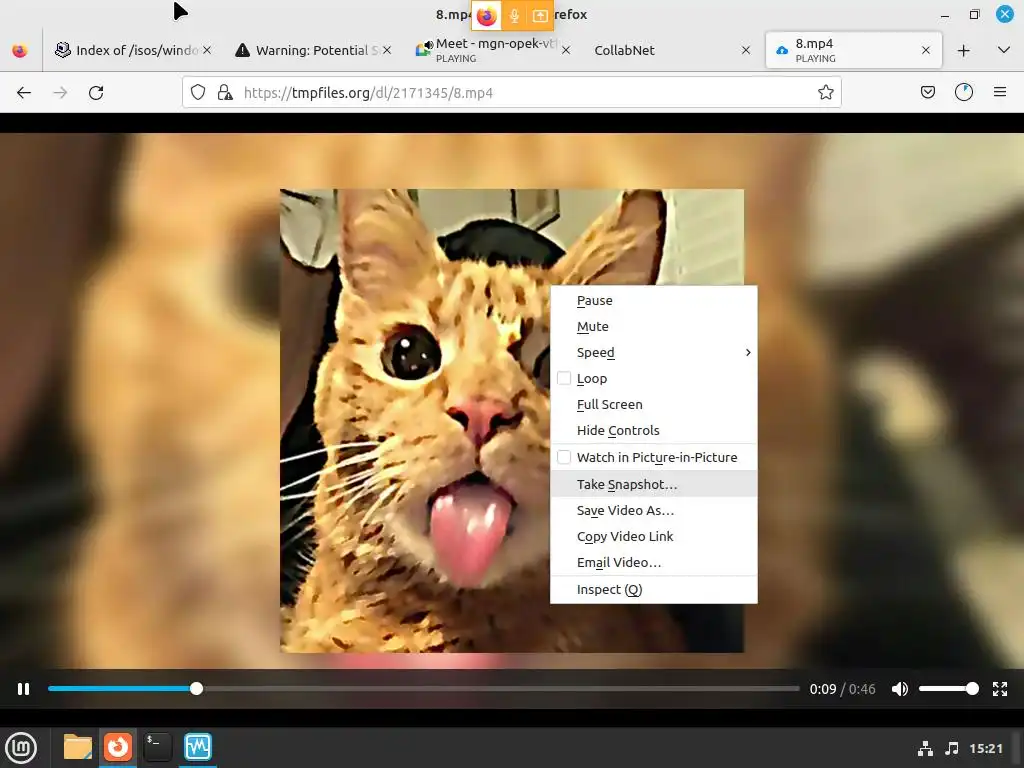Image resolution: width=1024 pixels, height=768 pixels.
Task: Expand the list all tabs chevron
Action: click(x=1004, y=50)
